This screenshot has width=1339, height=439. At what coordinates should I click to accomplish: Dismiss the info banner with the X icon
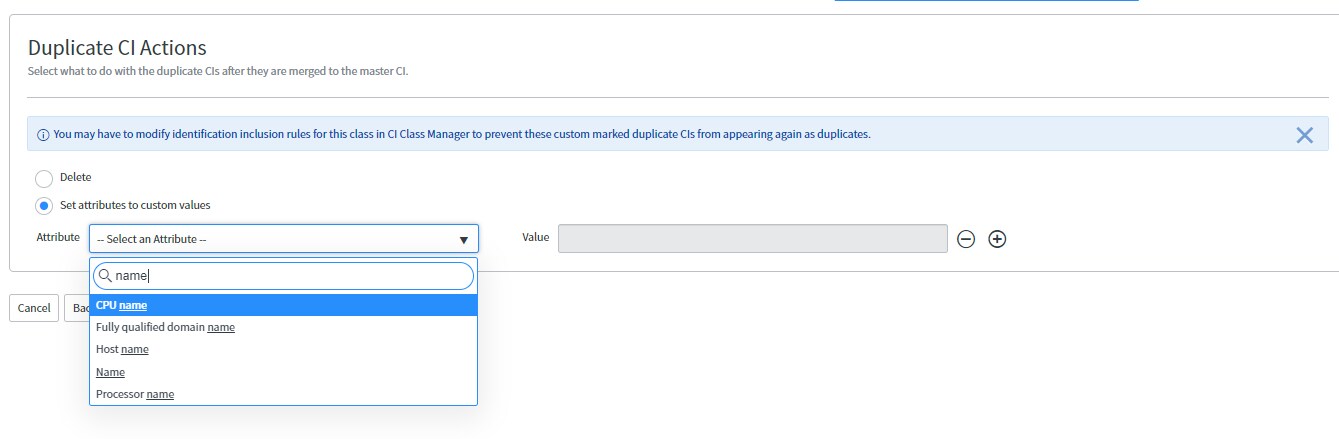[x=1304, y=135]
